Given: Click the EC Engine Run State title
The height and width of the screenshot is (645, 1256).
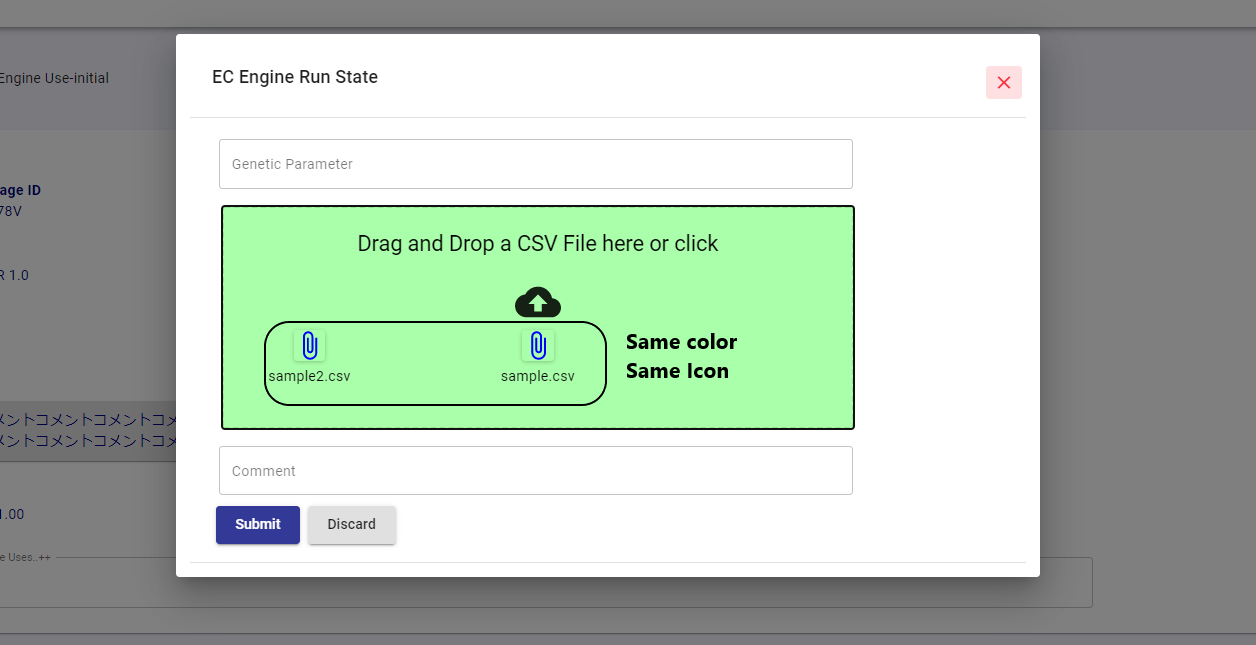Looking at the screenshot, I should click(x=294, y=76).
